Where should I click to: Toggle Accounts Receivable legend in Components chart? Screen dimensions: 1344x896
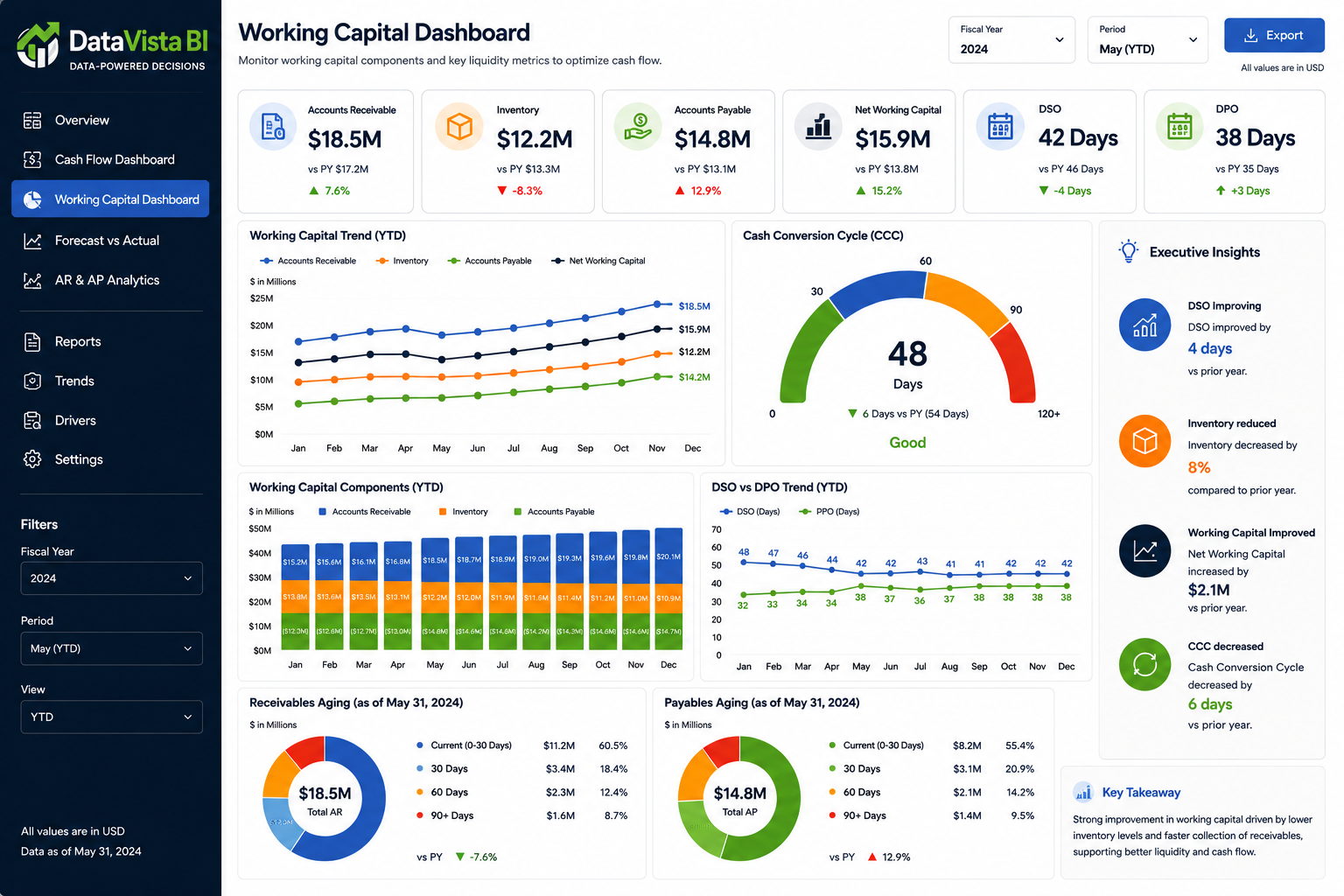[364, 511]
